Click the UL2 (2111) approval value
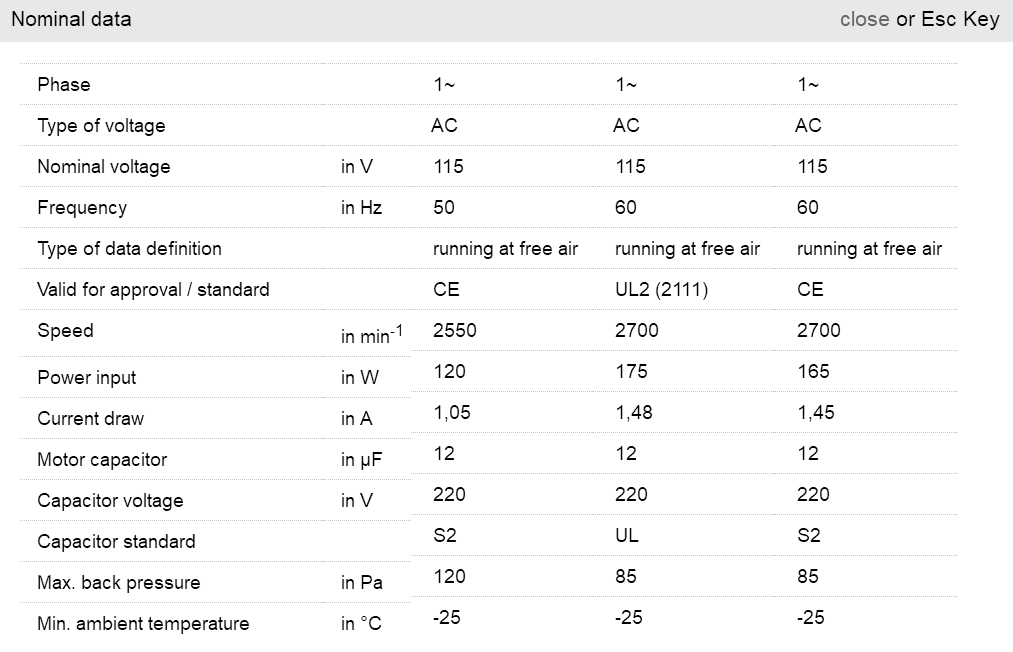The height and width of the screenshot is (652, 1013). (x=662, y=290)
